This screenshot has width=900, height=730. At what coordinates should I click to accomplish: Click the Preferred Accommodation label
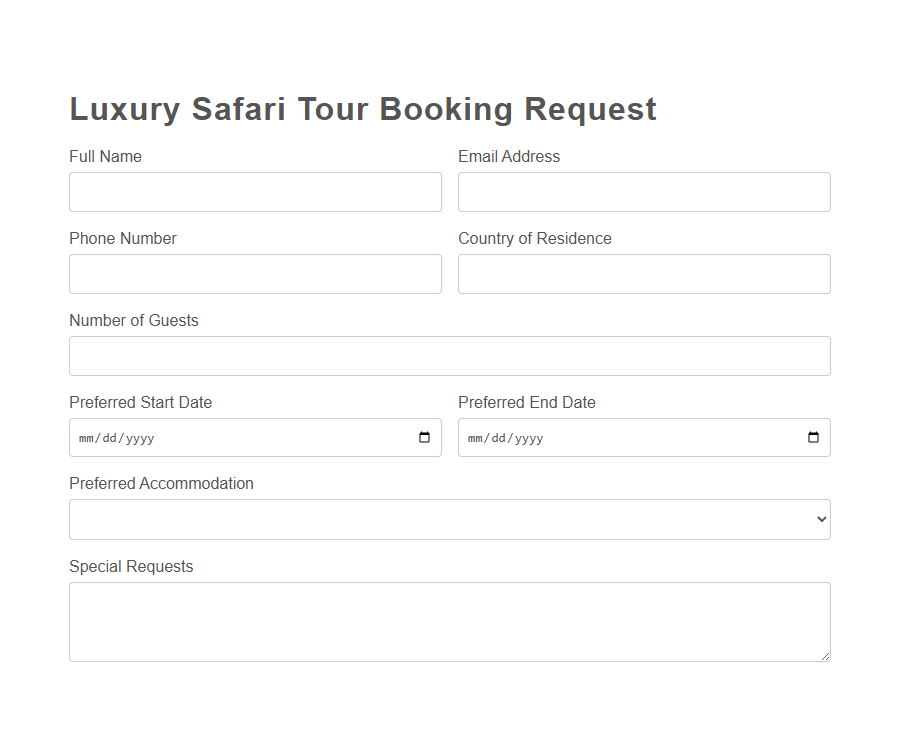[161, 483]
